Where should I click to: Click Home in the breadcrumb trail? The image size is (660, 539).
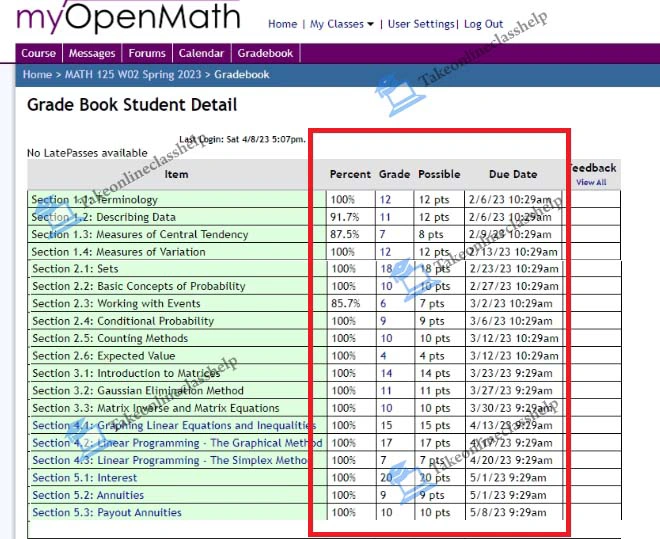pos(37,74)
